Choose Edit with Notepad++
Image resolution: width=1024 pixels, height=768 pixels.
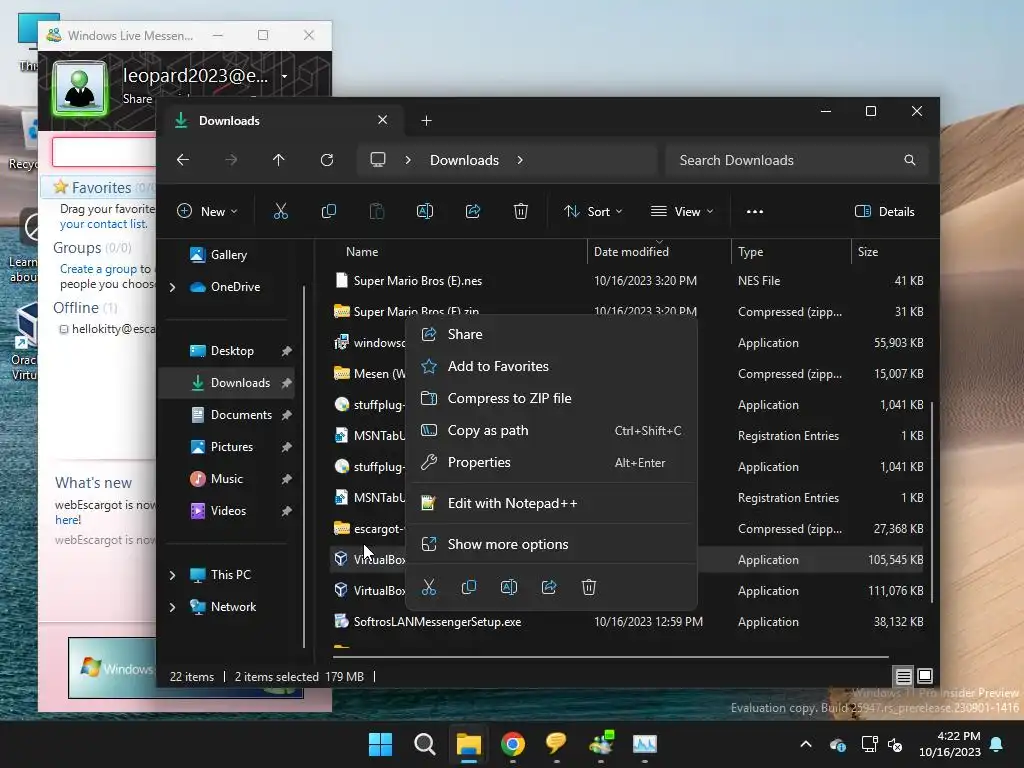coord(551,504)
